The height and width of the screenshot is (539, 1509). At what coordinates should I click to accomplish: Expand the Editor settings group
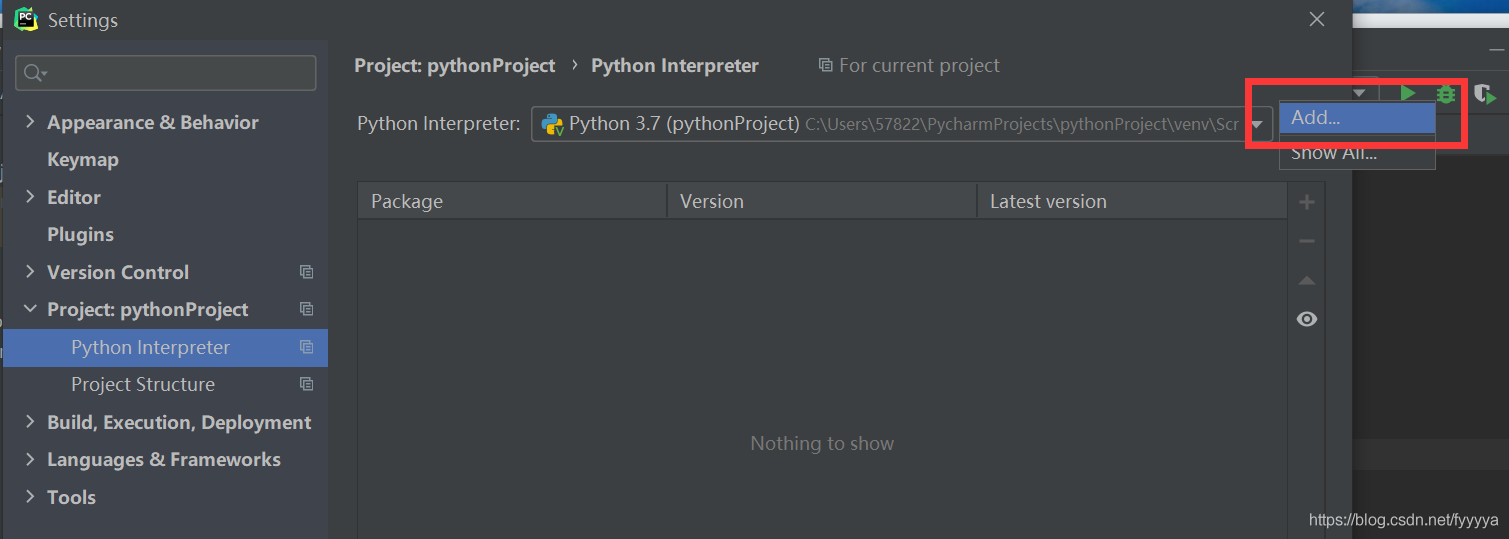point(29,197)
